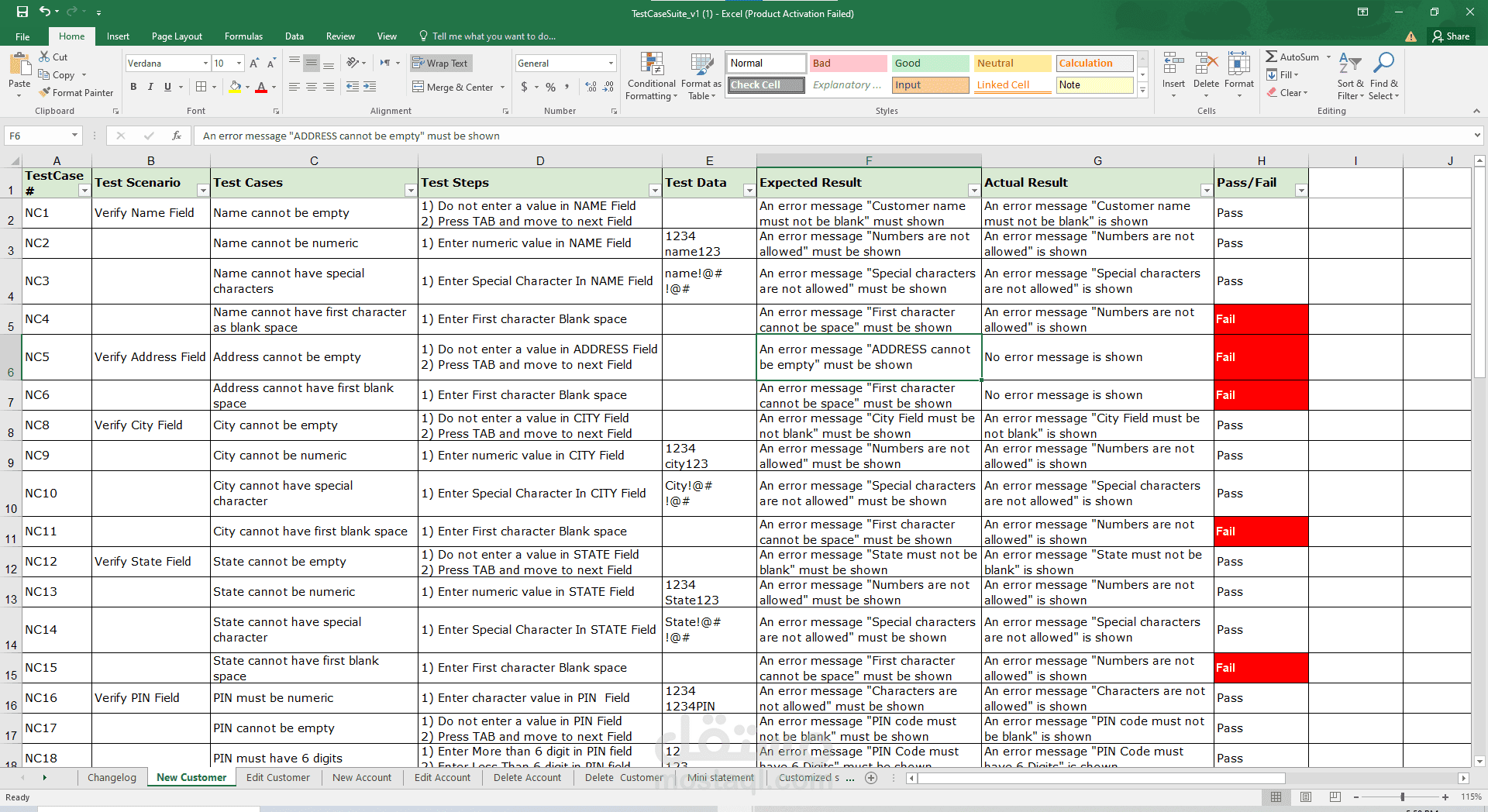Screen dimensions: 1488x812
Task: Toggle Align Left for the cell
Action: coord(294,87)
